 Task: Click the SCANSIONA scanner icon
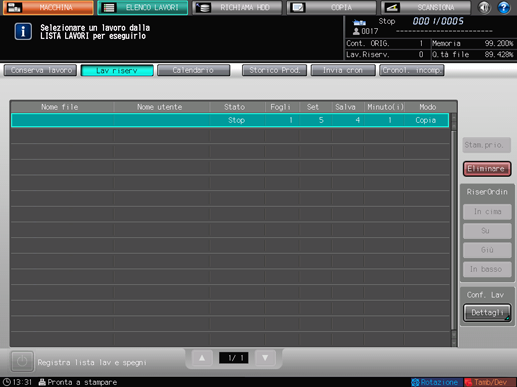coord(392,7)
